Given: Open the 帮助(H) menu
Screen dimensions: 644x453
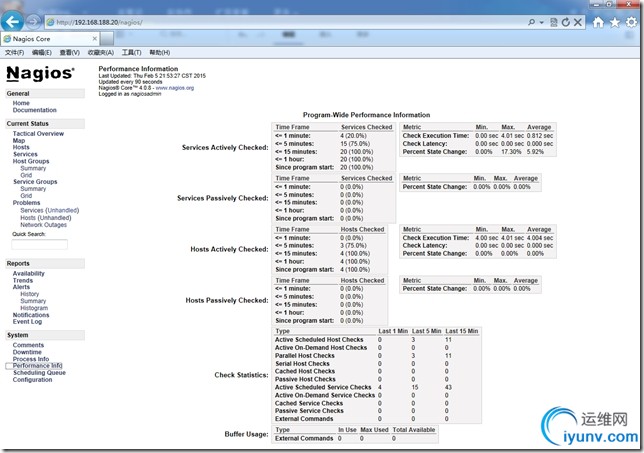Looking at the screenshot, I should pyautogui.click(x=160, y=53).
